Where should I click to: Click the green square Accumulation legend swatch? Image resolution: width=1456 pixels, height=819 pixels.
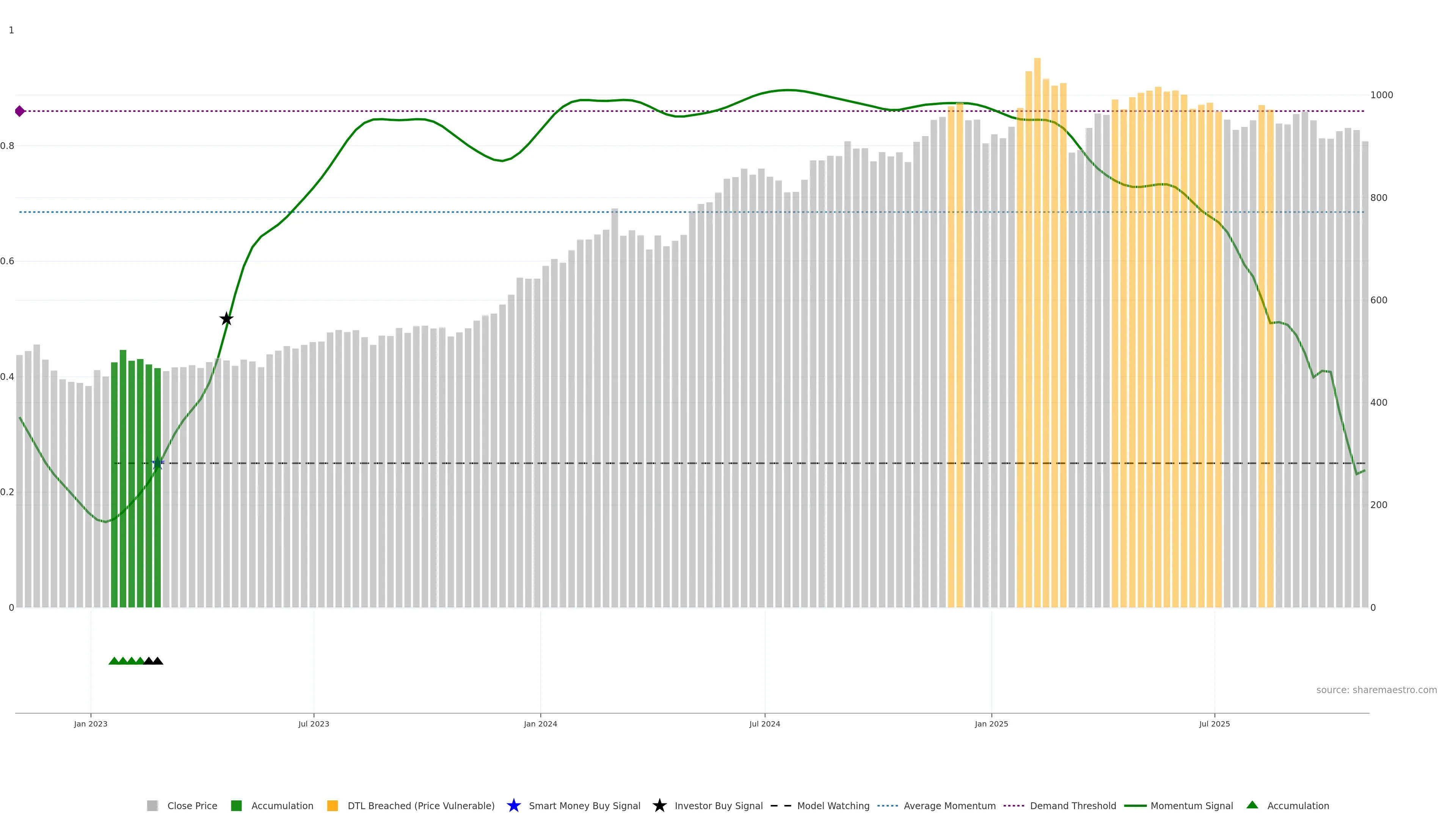pyautogui.click(x=236, y=806)
